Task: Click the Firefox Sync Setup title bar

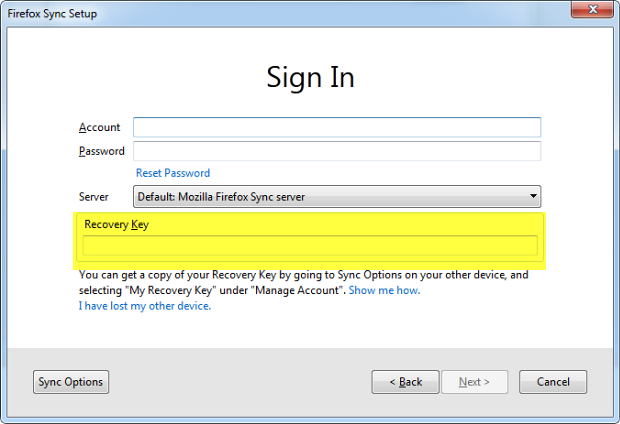Action: (x=250, y=14)
